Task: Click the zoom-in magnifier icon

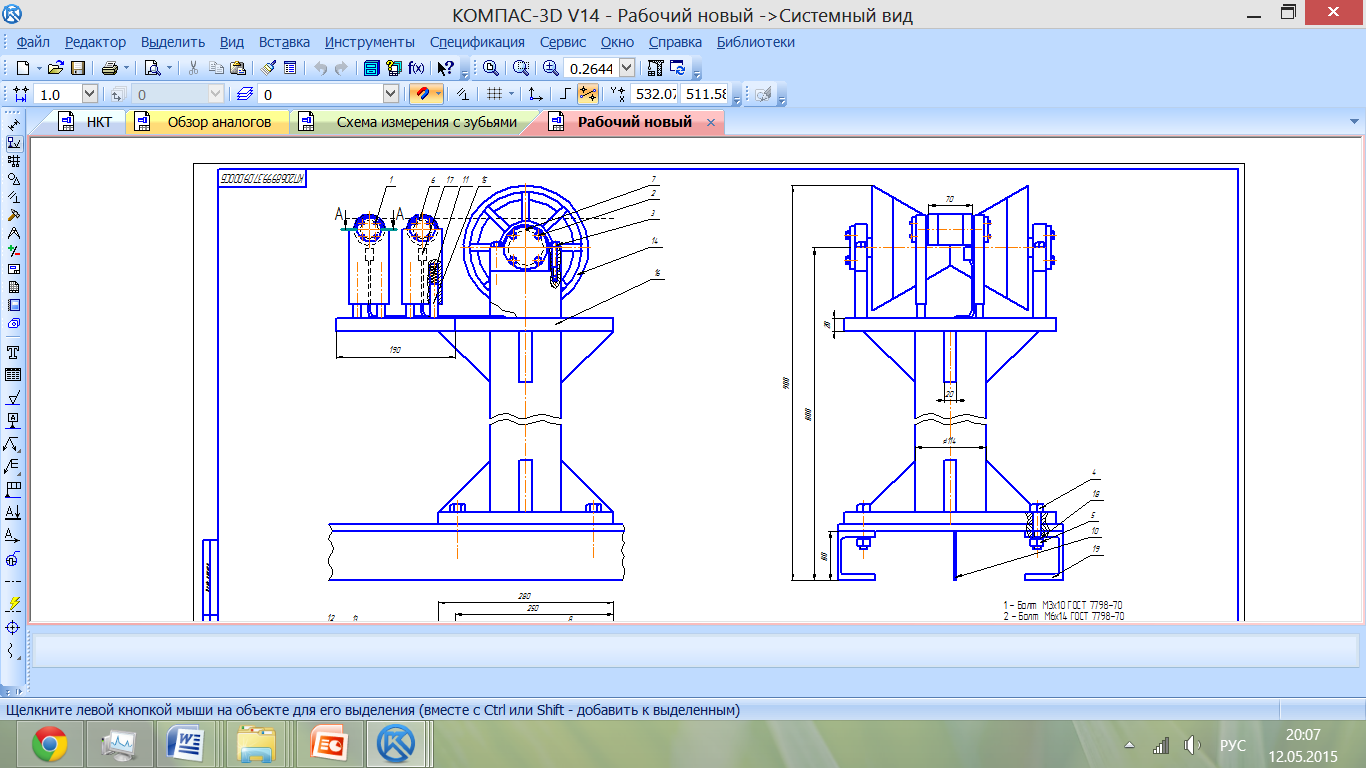Action: pyautogui.click(x=551, y=68)
